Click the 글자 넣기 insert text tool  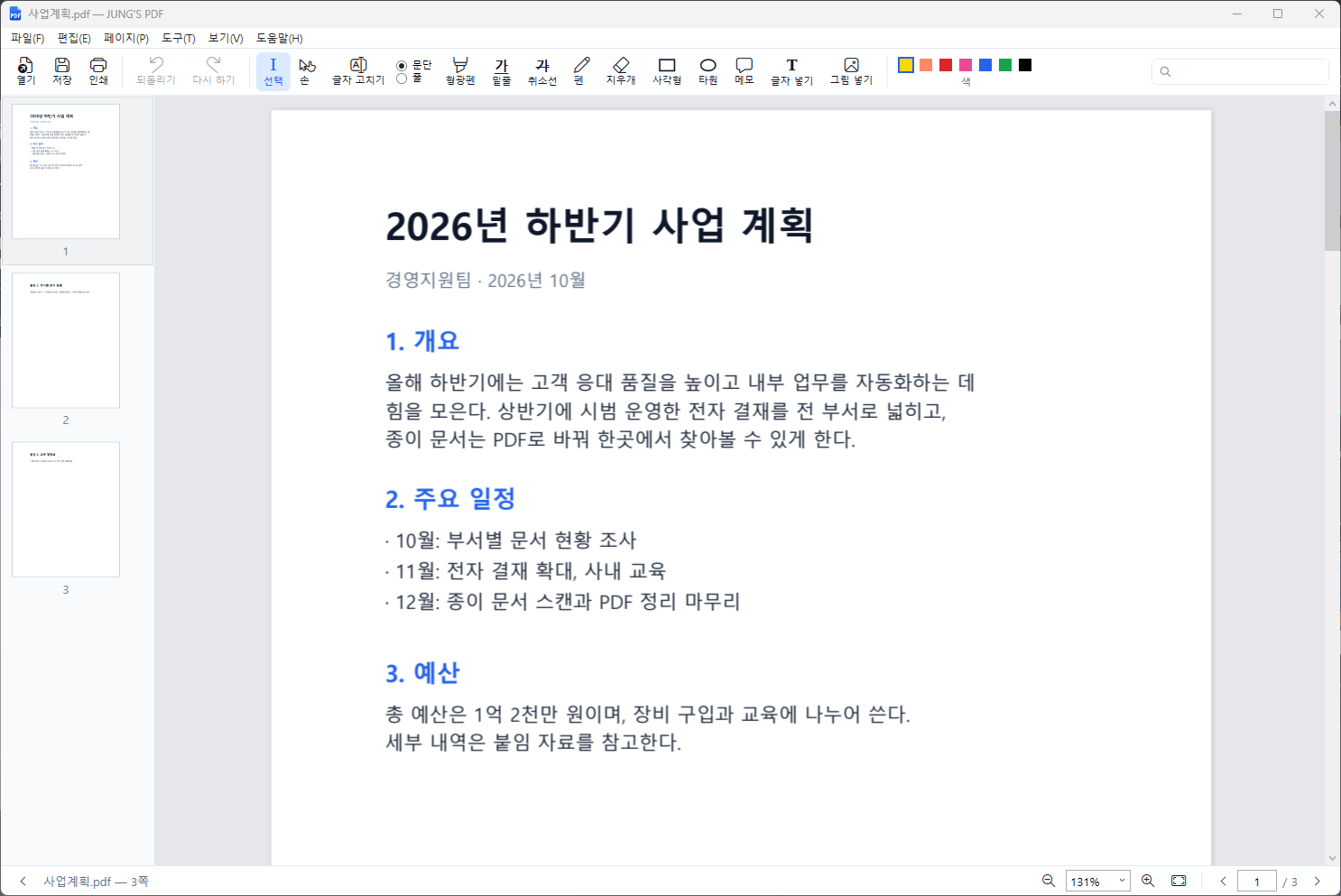[791, 71]
